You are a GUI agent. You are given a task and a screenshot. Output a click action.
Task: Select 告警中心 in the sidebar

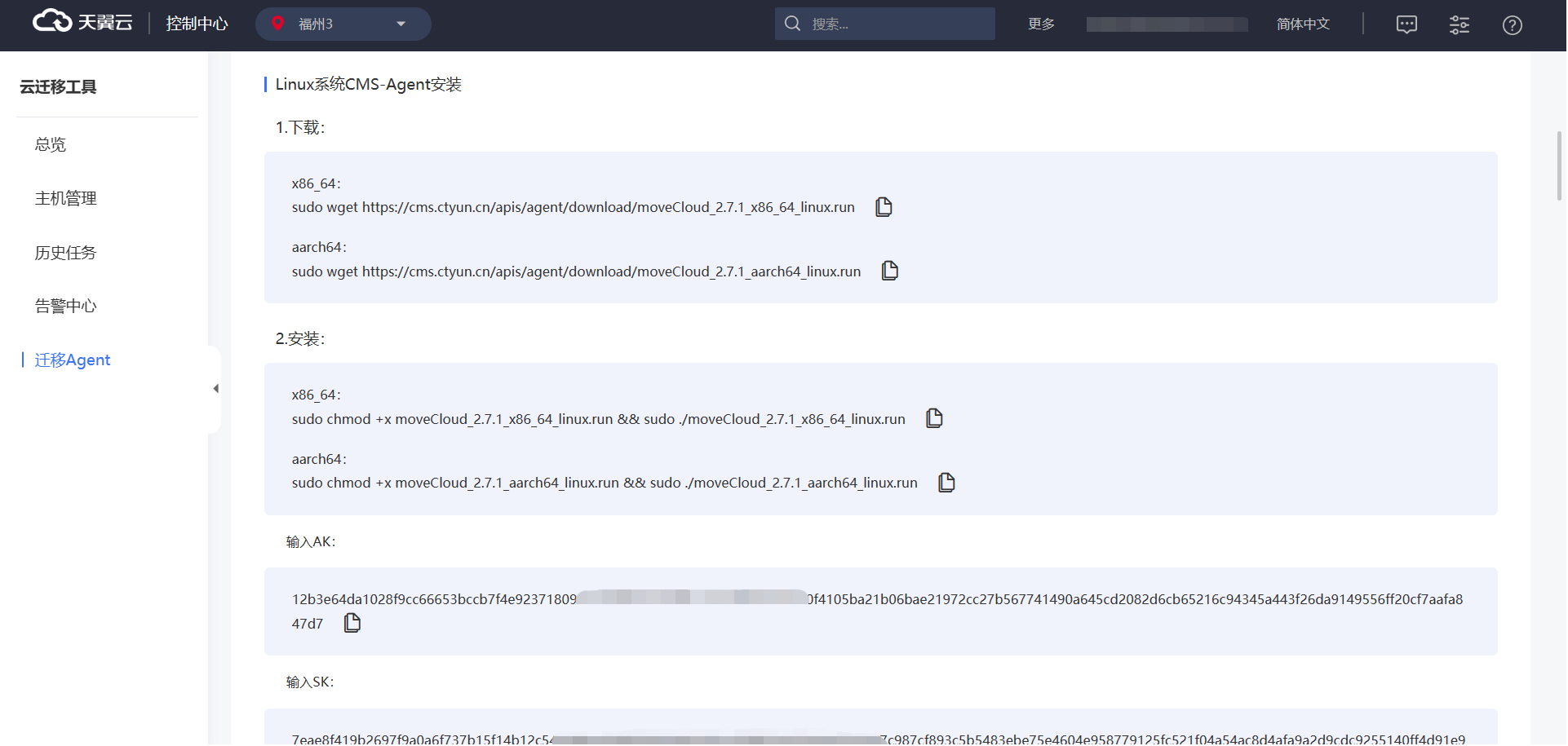pyautogui.click(x=65, y=306)
